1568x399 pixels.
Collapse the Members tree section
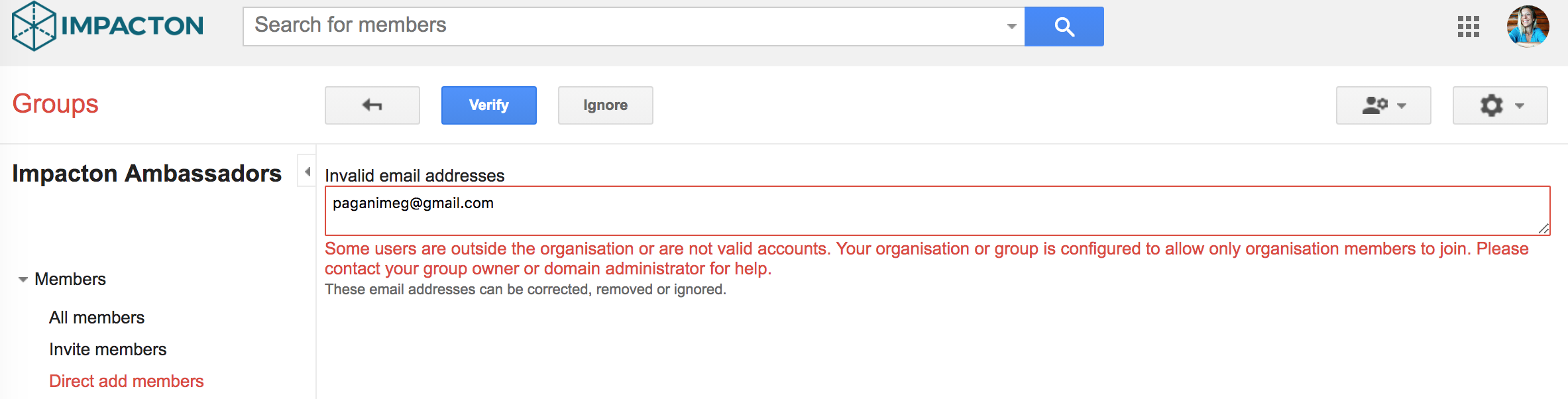23,280
